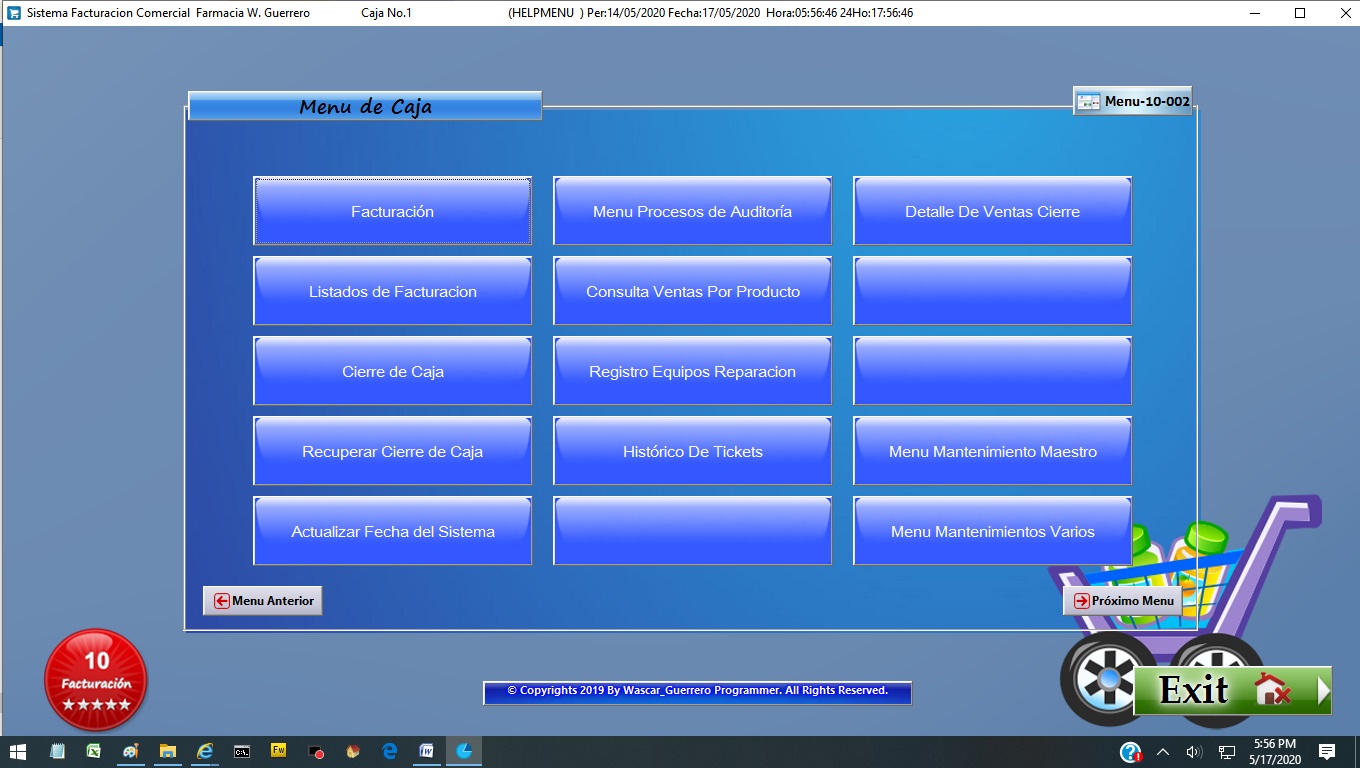Click the red 10 Facturación badge
Screen dimensions: 1360x768
click(x=96, y=679)
